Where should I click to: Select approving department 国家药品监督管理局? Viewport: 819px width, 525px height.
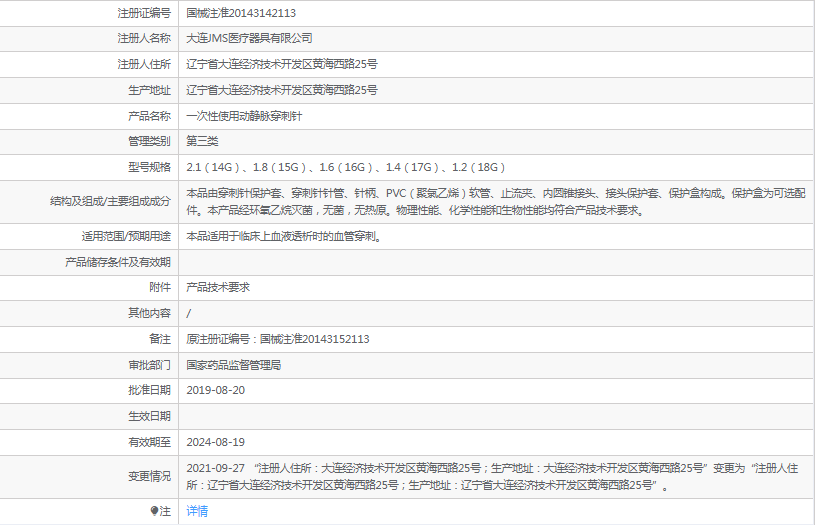[x=233, y=365]
